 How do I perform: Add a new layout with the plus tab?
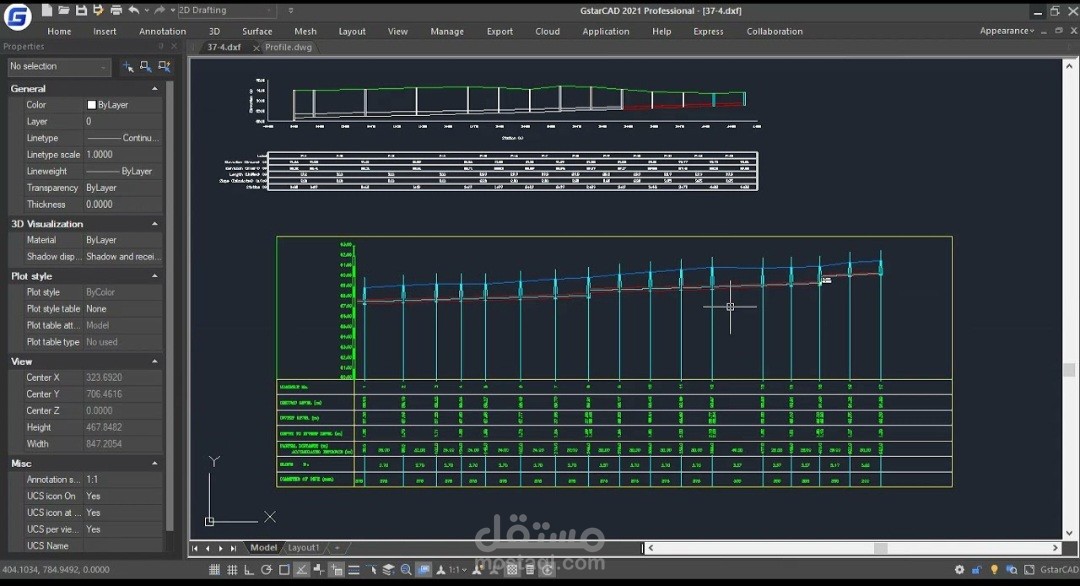tap(337, 547)
